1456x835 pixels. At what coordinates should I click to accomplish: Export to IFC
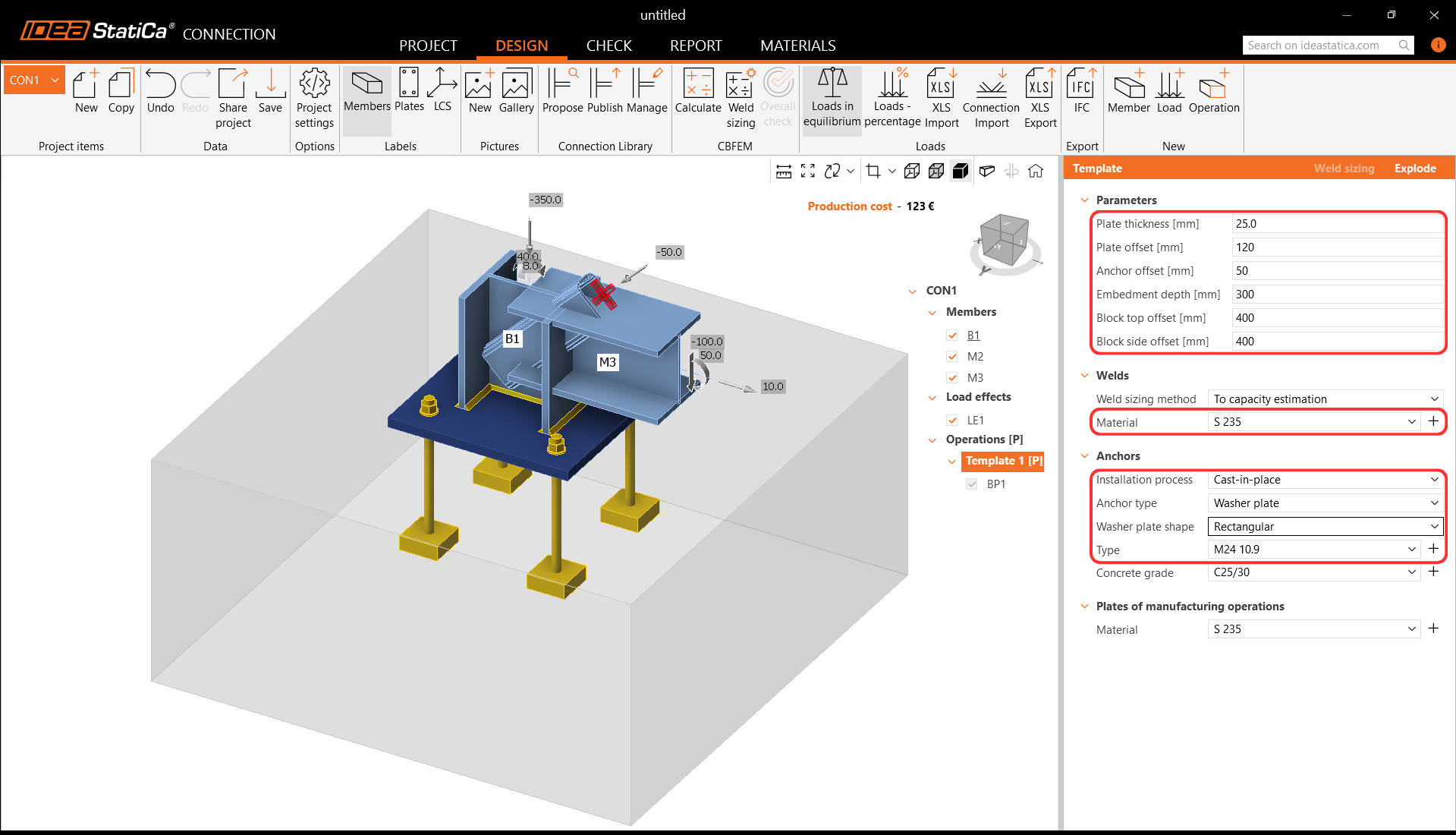[x=1081, y=92]
